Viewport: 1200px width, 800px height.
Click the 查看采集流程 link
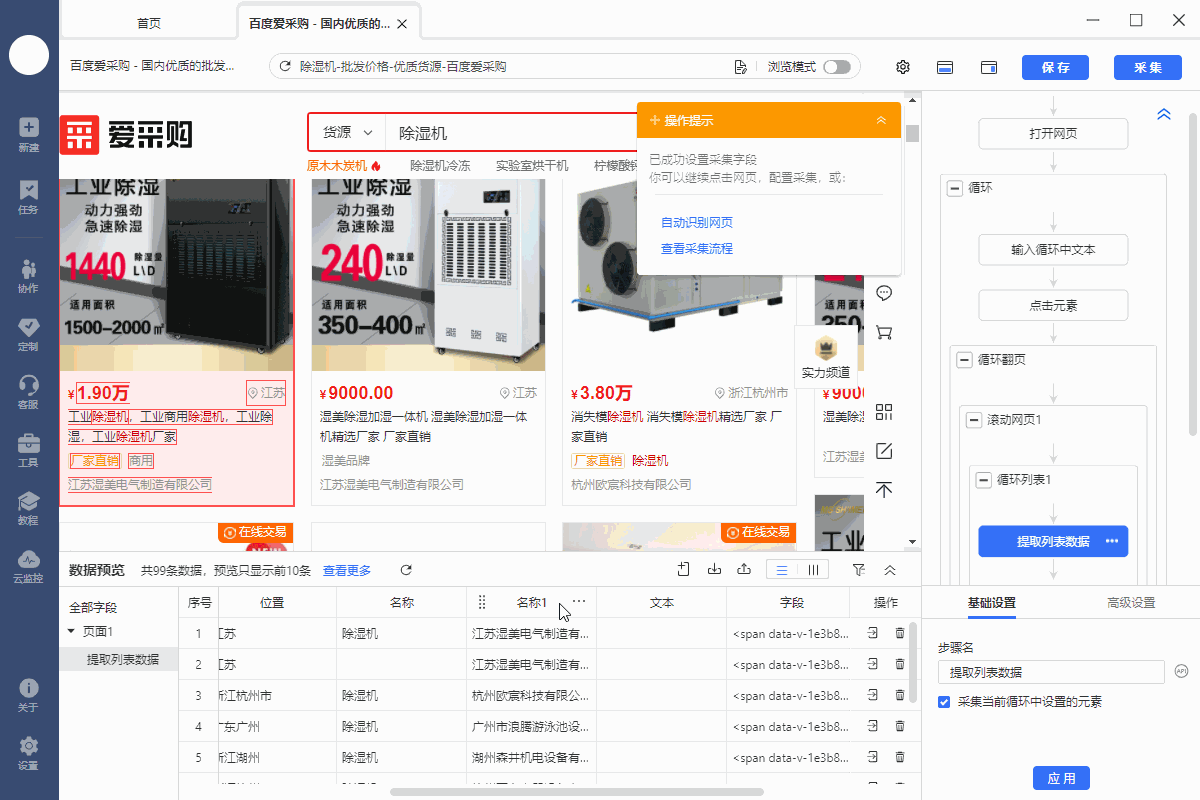point(697,248)
